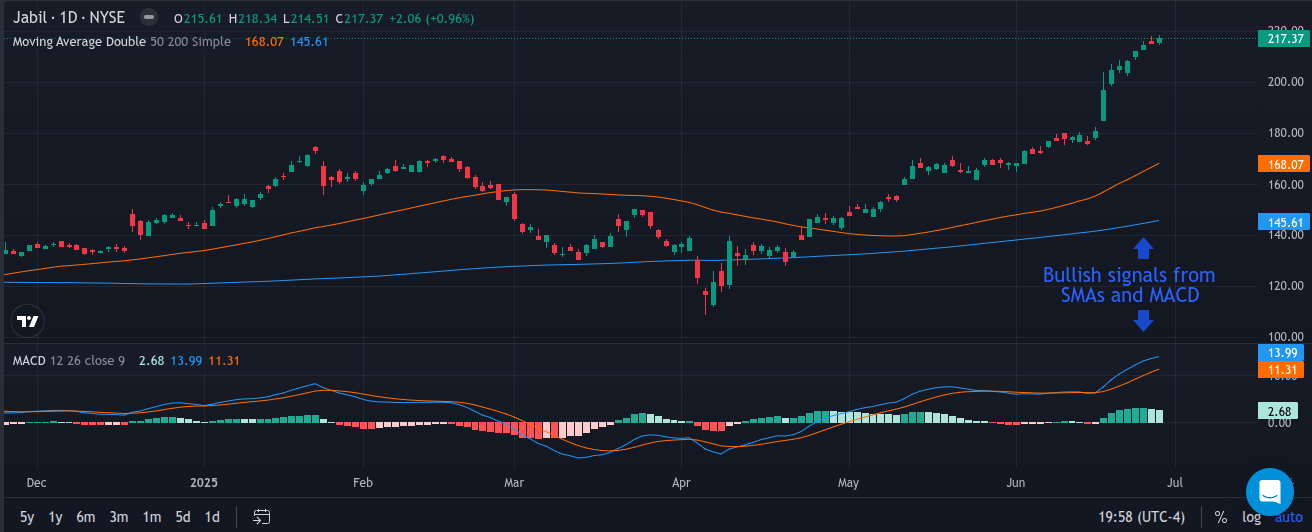Click the Dec label on the time axis

(x=36, y=483)
